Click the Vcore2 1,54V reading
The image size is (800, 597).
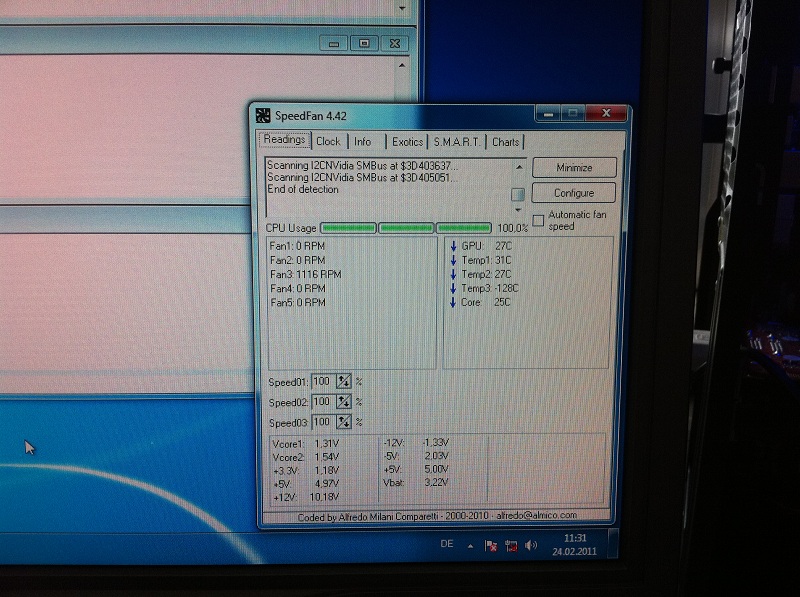(306, 457)
